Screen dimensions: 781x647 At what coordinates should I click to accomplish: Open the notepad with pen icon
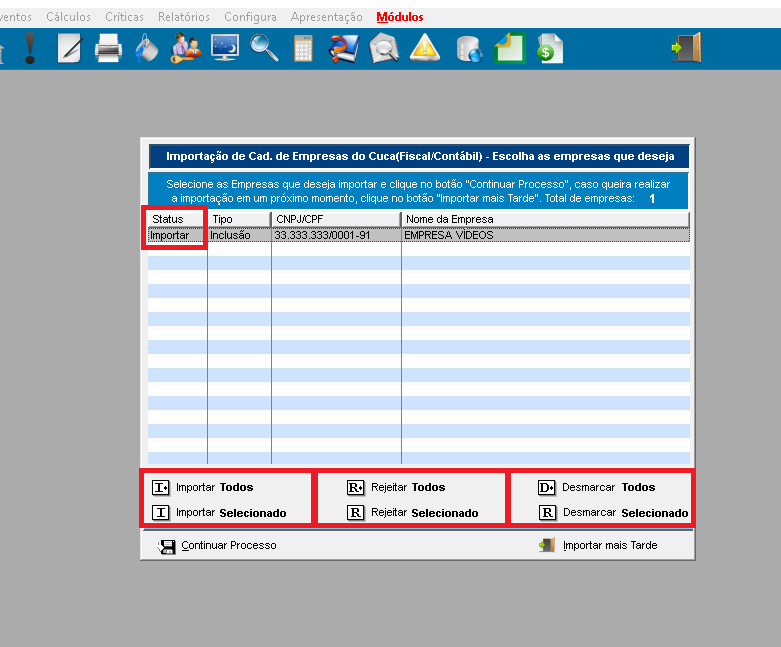coord(70,48)
